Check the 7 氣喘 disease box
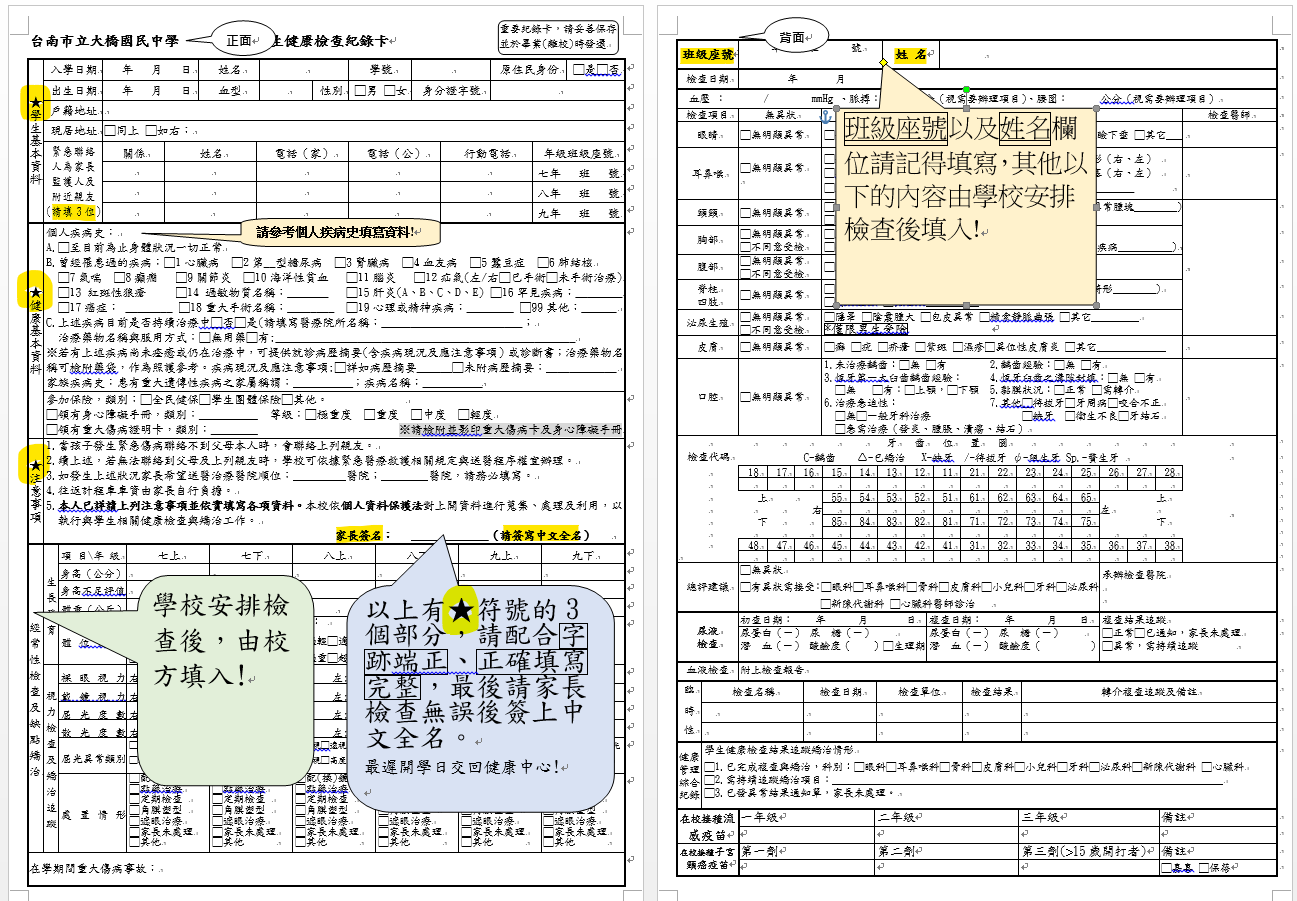Viewport: 1297px width, 901px height. 64,277
